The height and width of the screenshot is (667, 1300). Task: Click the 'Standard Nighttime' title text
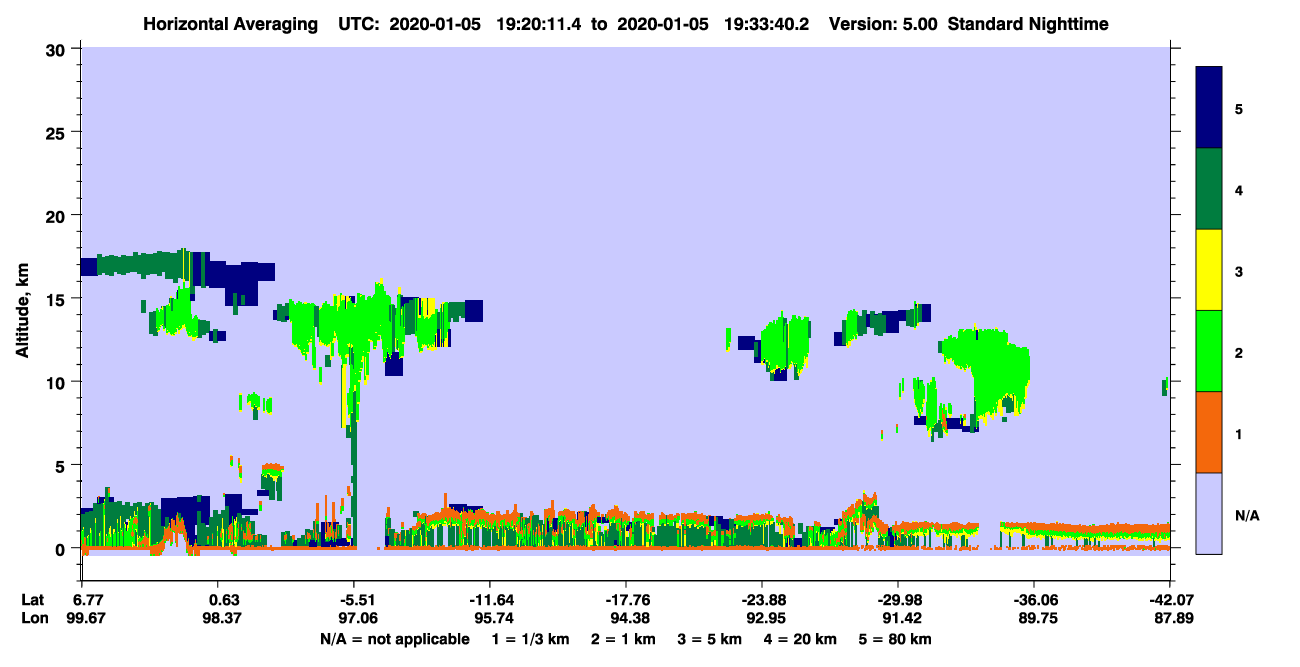[1028, 23]
